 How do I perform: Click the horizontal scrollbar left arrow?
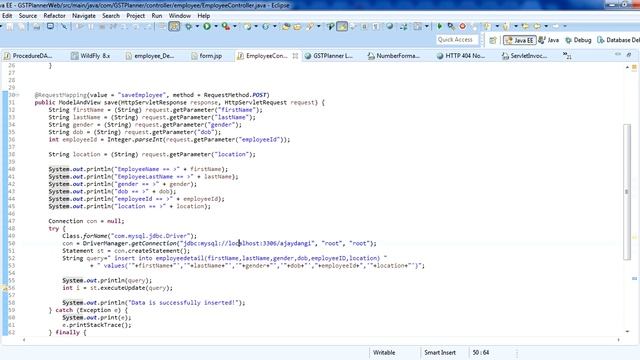[x=24, y=340]
